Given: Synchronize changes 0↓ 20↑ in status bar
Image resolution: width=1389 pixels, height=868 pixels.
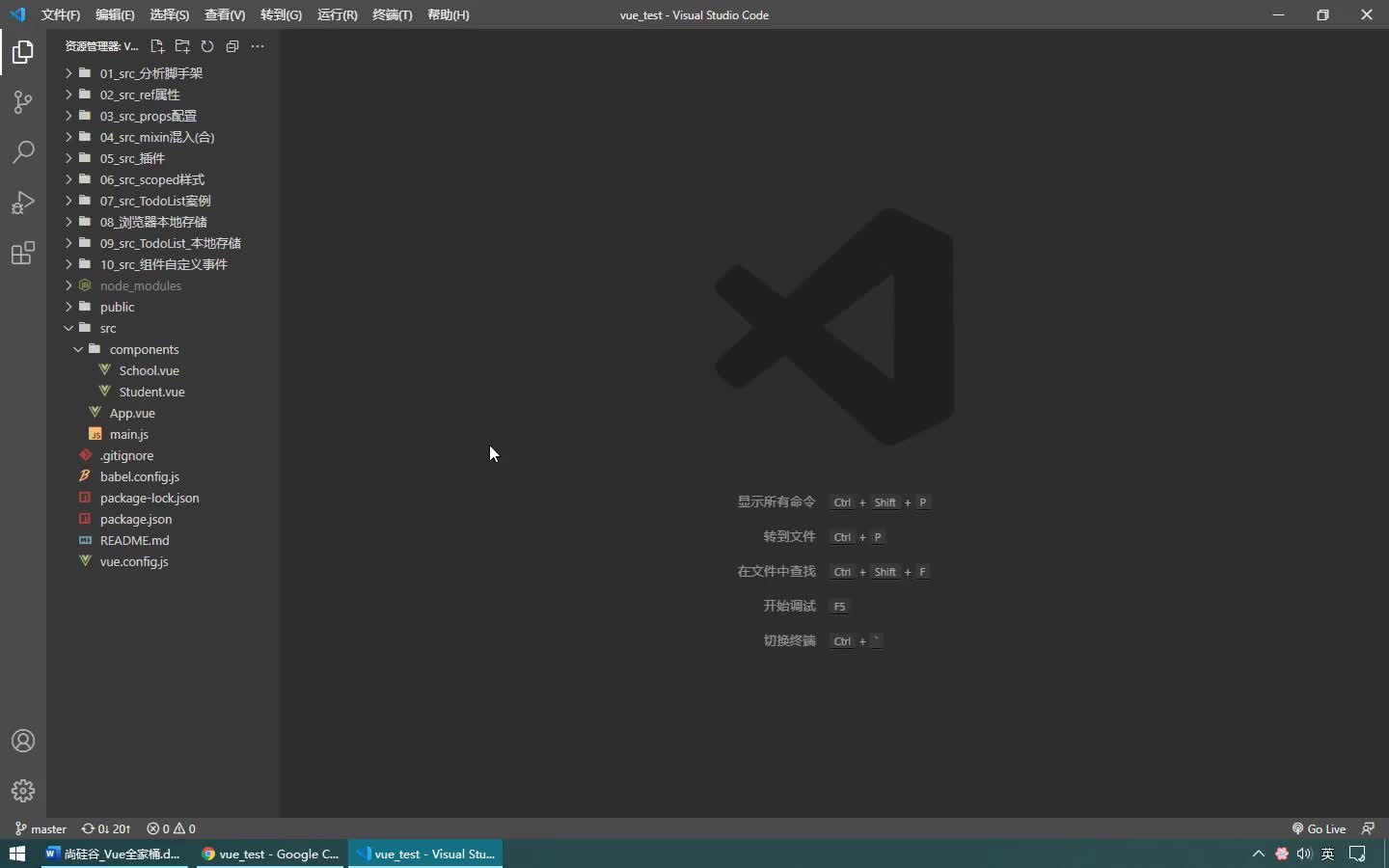Looking at the screenshot, I should pos(106,828).
